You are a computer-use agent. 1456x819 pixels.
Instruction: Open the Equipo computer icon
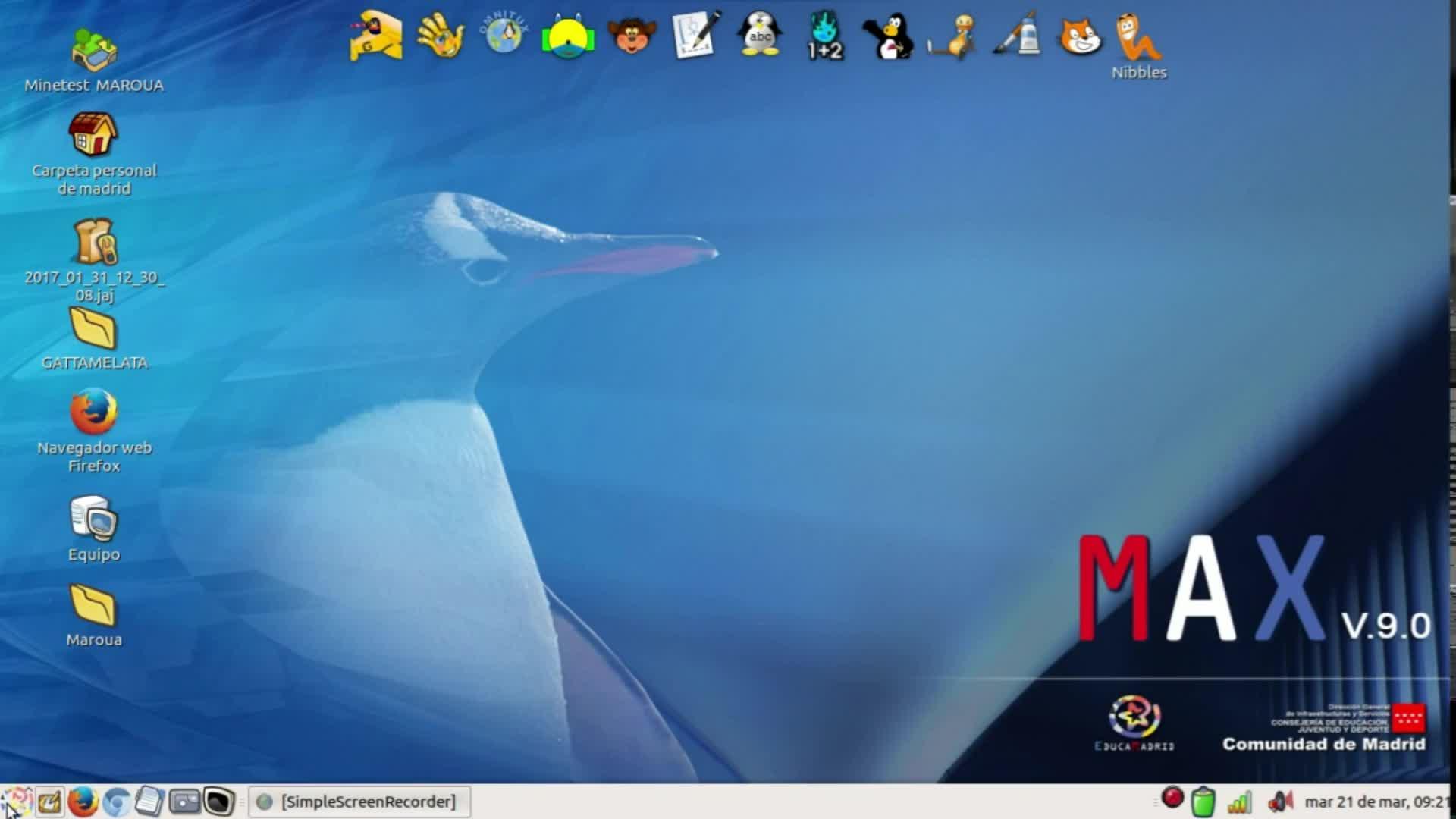(94, 519)
